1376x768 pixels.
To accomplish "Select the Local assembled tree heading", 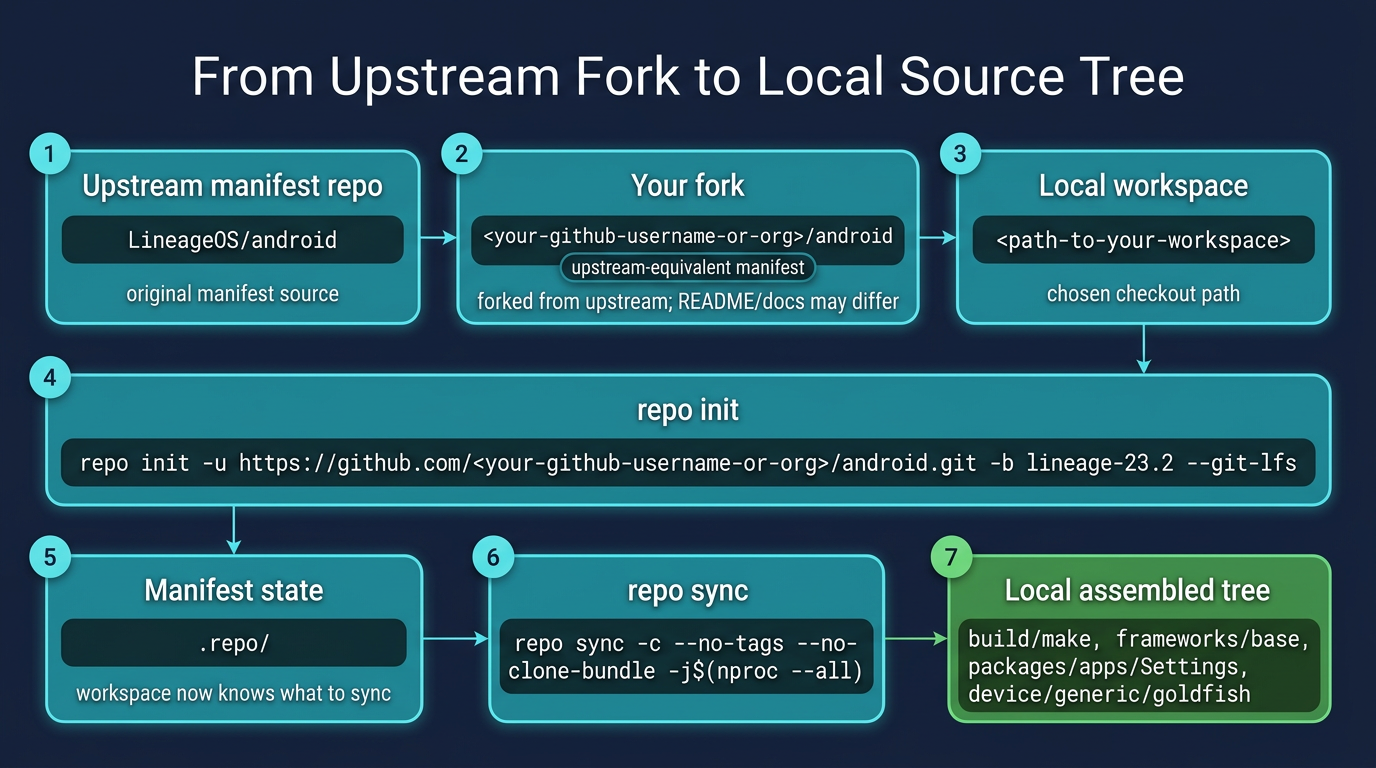I will coord(1137,590).
